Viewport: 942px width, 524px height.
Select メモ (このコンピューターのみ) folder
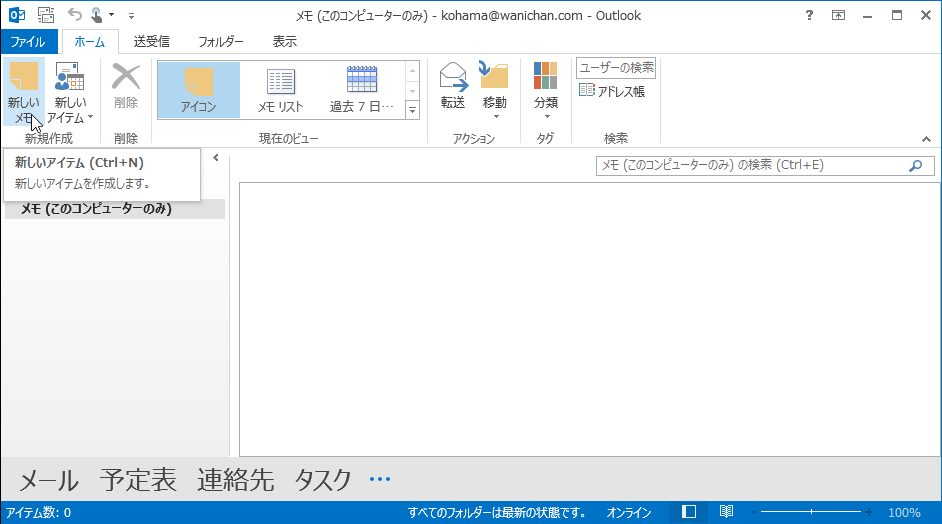115,209
